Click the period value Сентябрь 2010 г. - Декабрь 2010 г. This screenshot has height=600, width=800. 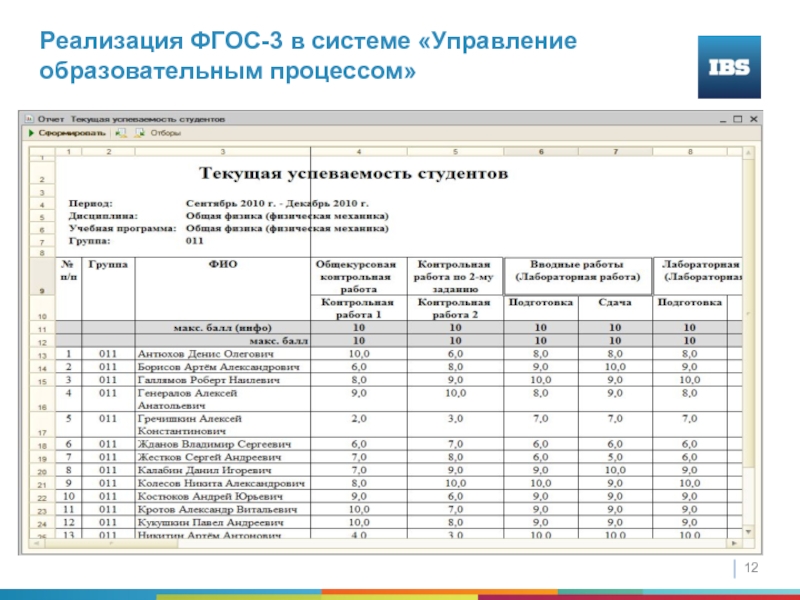coord(277,204)
